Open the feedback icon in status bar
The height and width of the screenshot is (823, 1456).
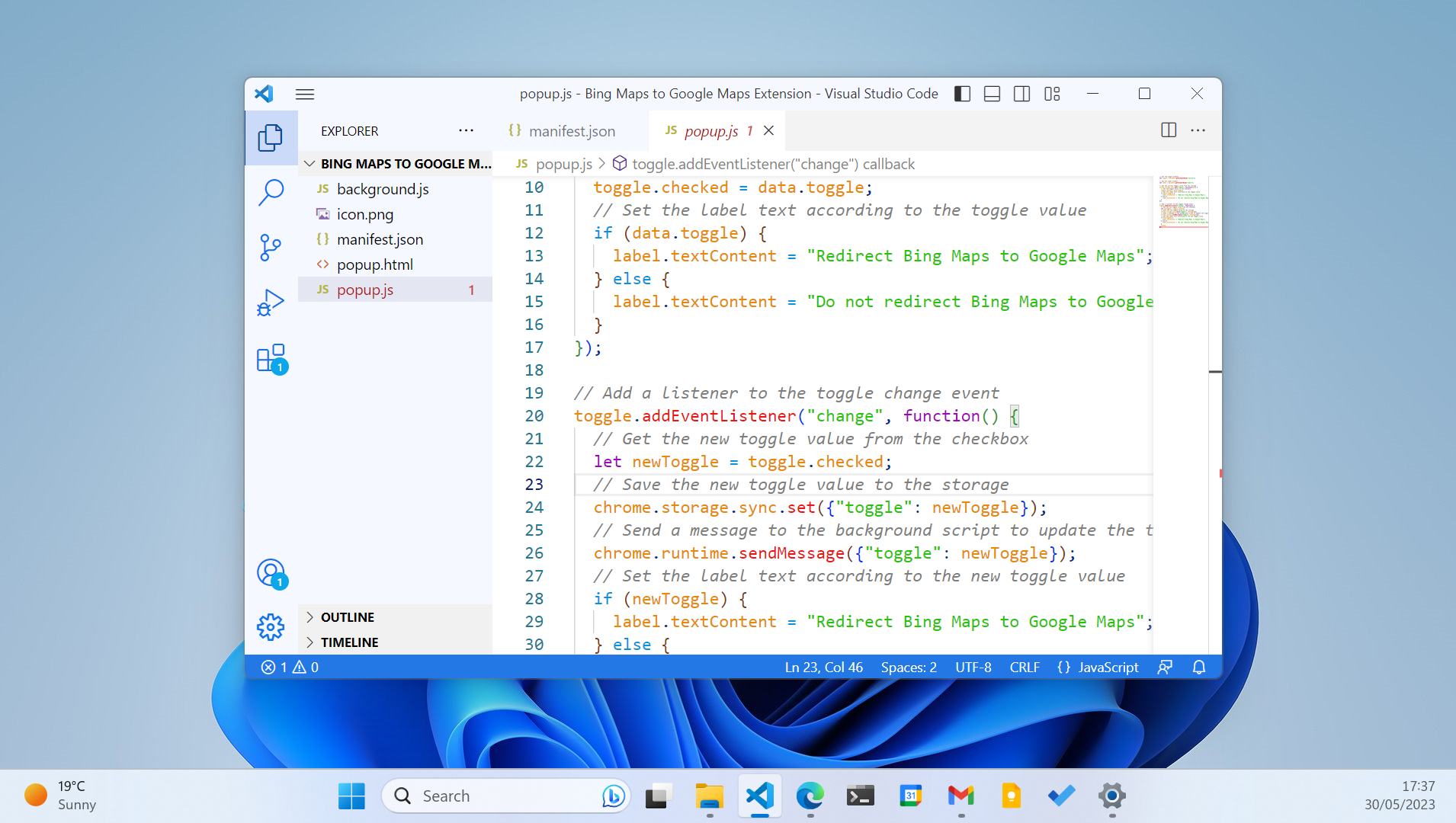point(1165,668)
